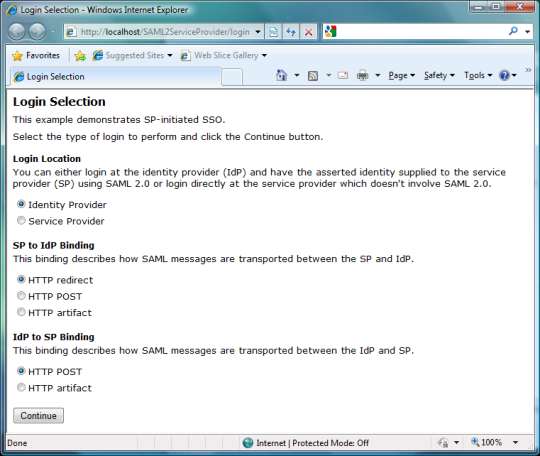Image resolution: width=540 pixels, height=456 pixels.
Task: Open recent pages dropdown beside Forward button
Action: [x=53, y=32]
